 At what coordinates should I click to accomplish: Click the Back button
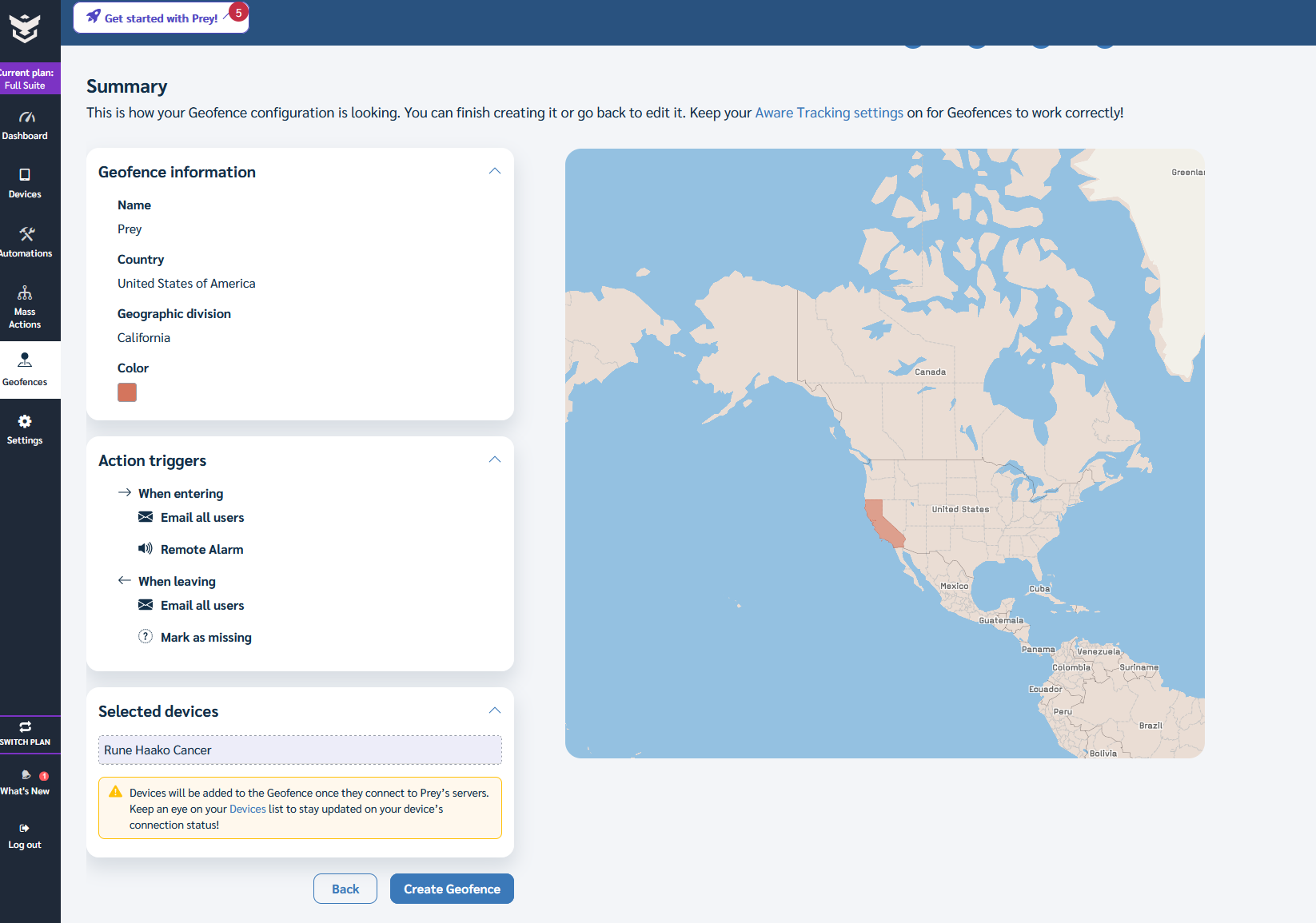[x=345, y=889]
